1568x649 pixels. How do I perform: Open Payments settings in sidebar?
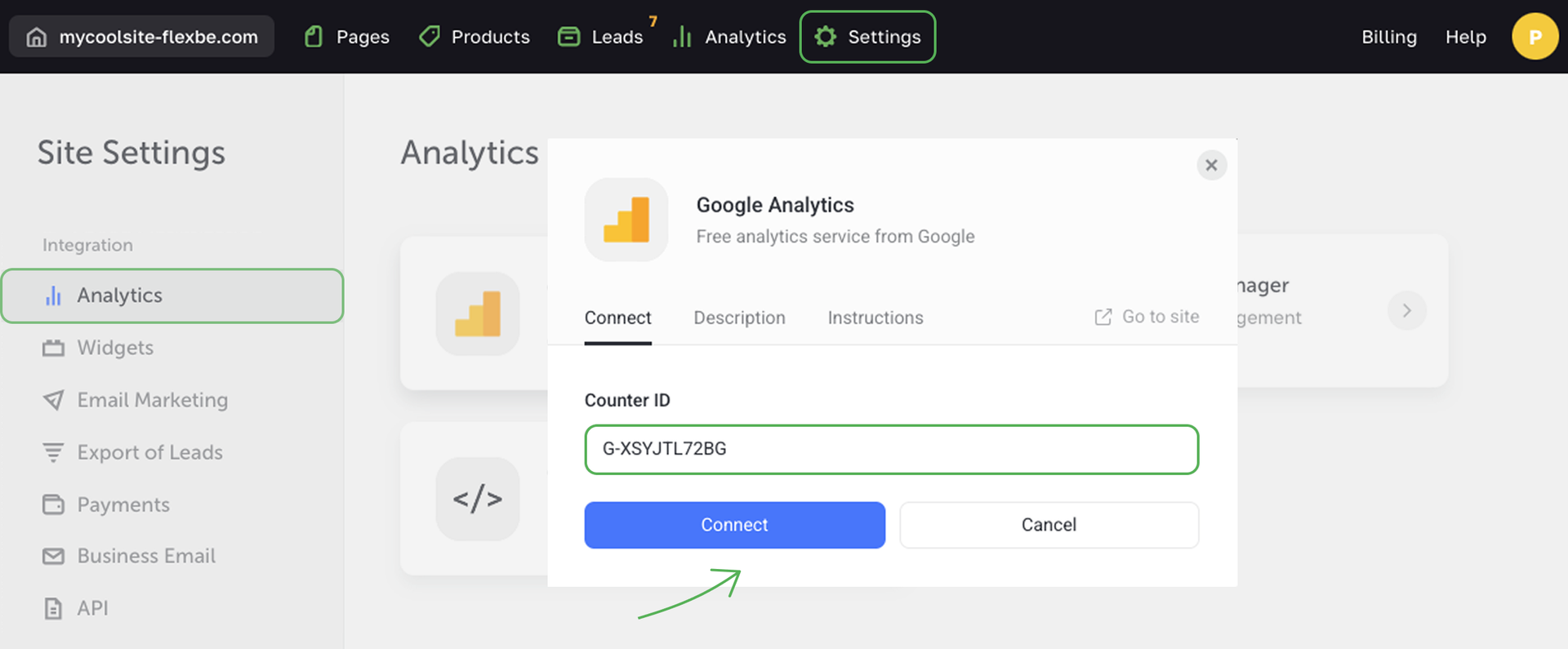pos(123,505)
